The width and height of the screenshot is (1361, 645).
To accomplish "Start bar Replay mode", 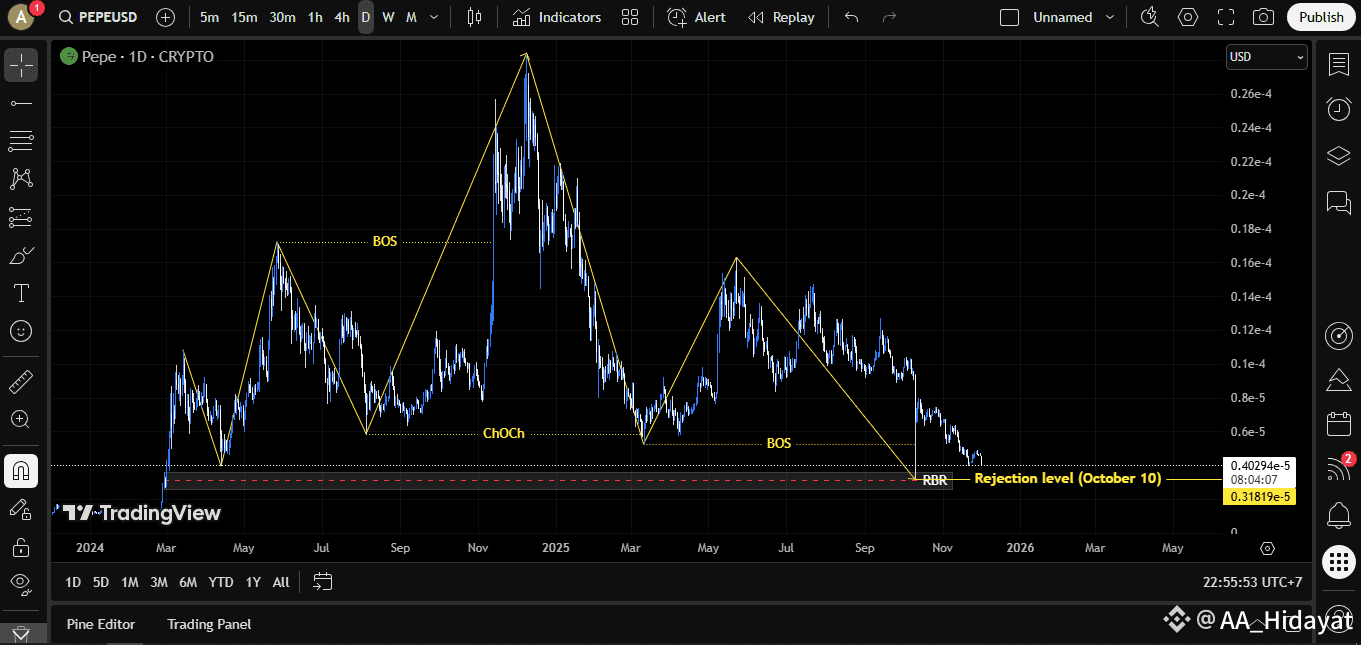I will [781, 17].
